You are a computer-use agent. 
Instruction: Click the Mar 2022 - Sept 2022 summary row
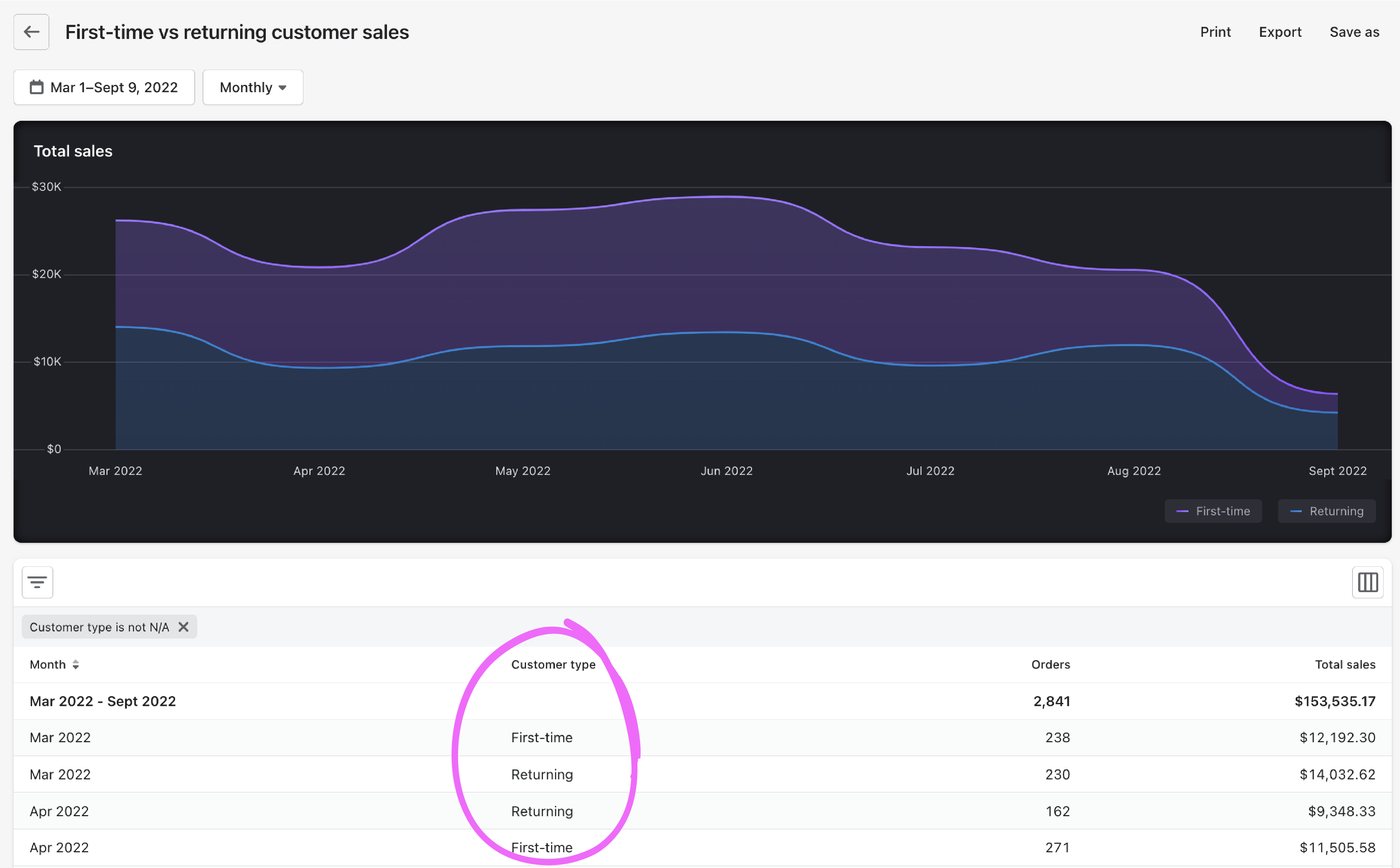(x=103, y=701)
